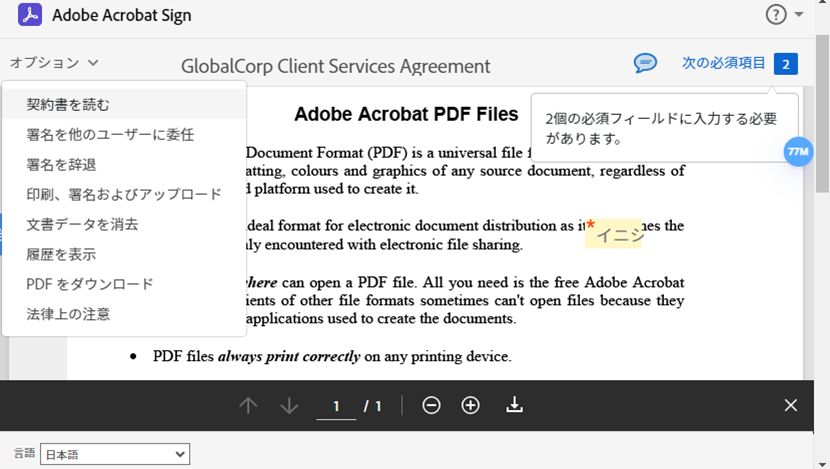830x469 pixels.
Task: Select 契約書を読む from options menu
Action: click(124, 105)
